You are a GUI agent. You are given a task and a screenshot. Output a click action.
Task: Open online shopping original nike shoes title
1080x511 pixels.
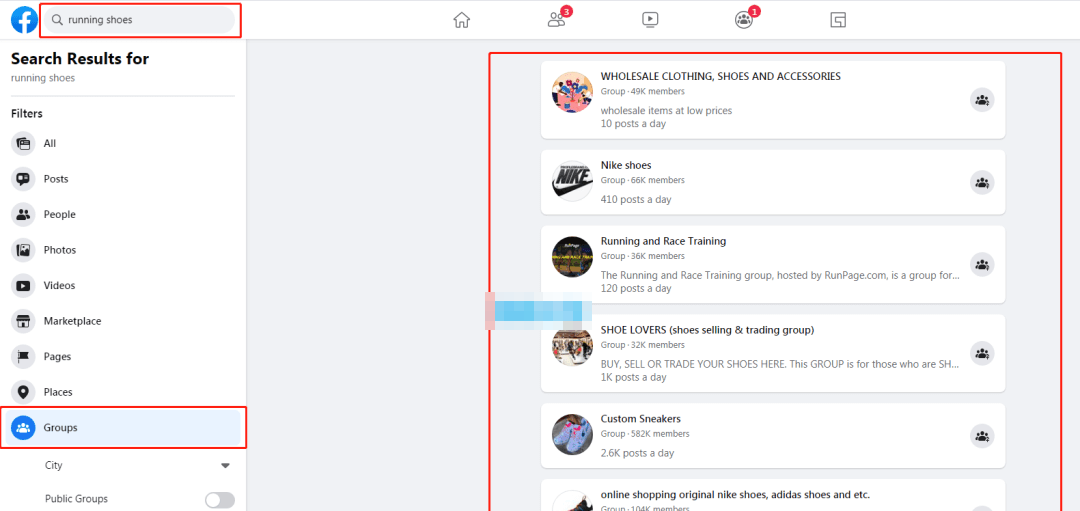point(736,494)
